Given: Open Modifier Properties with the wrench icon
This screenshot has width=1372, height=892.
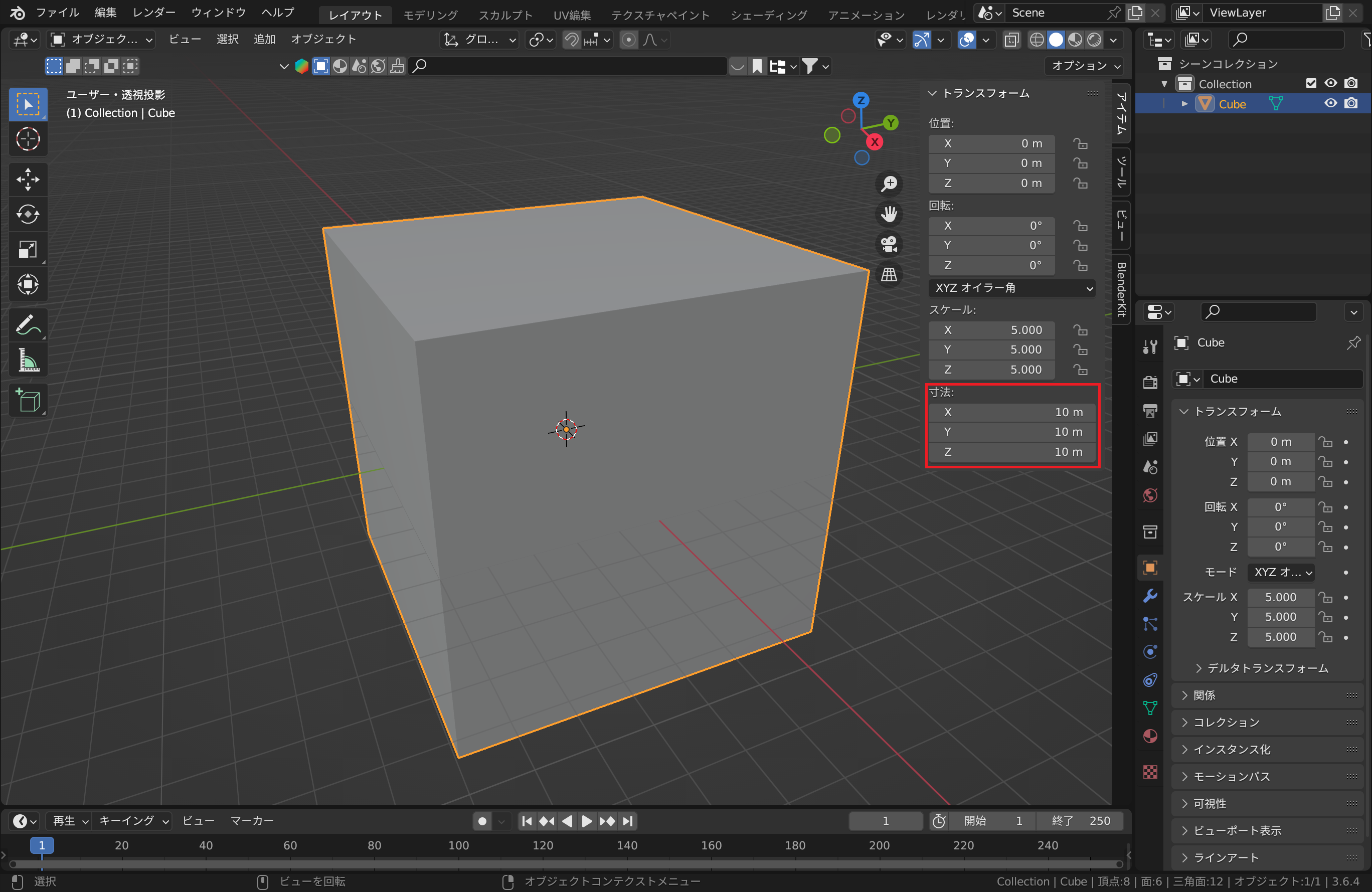Looking at the screenshot, I should click(1150, 596).
